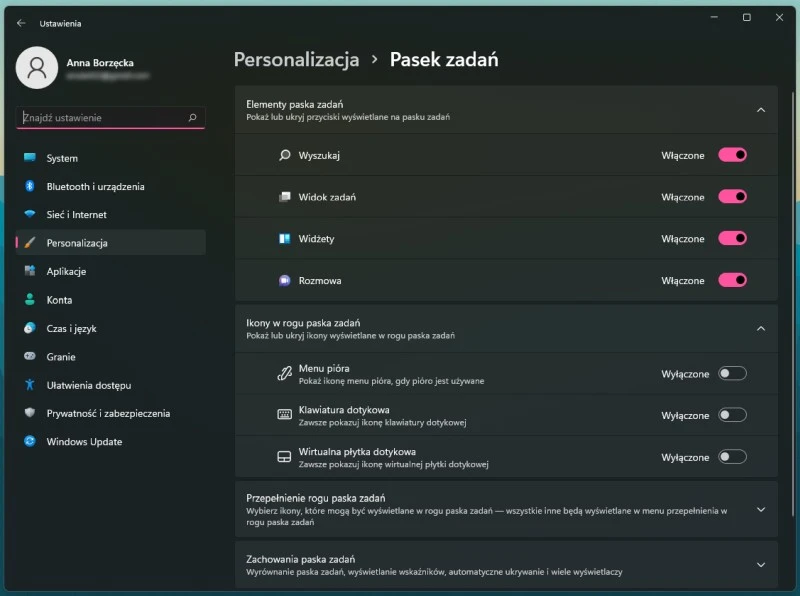Open Personalizacja in the breadcrumb
800x596 pixels.
tap(296, 60)
